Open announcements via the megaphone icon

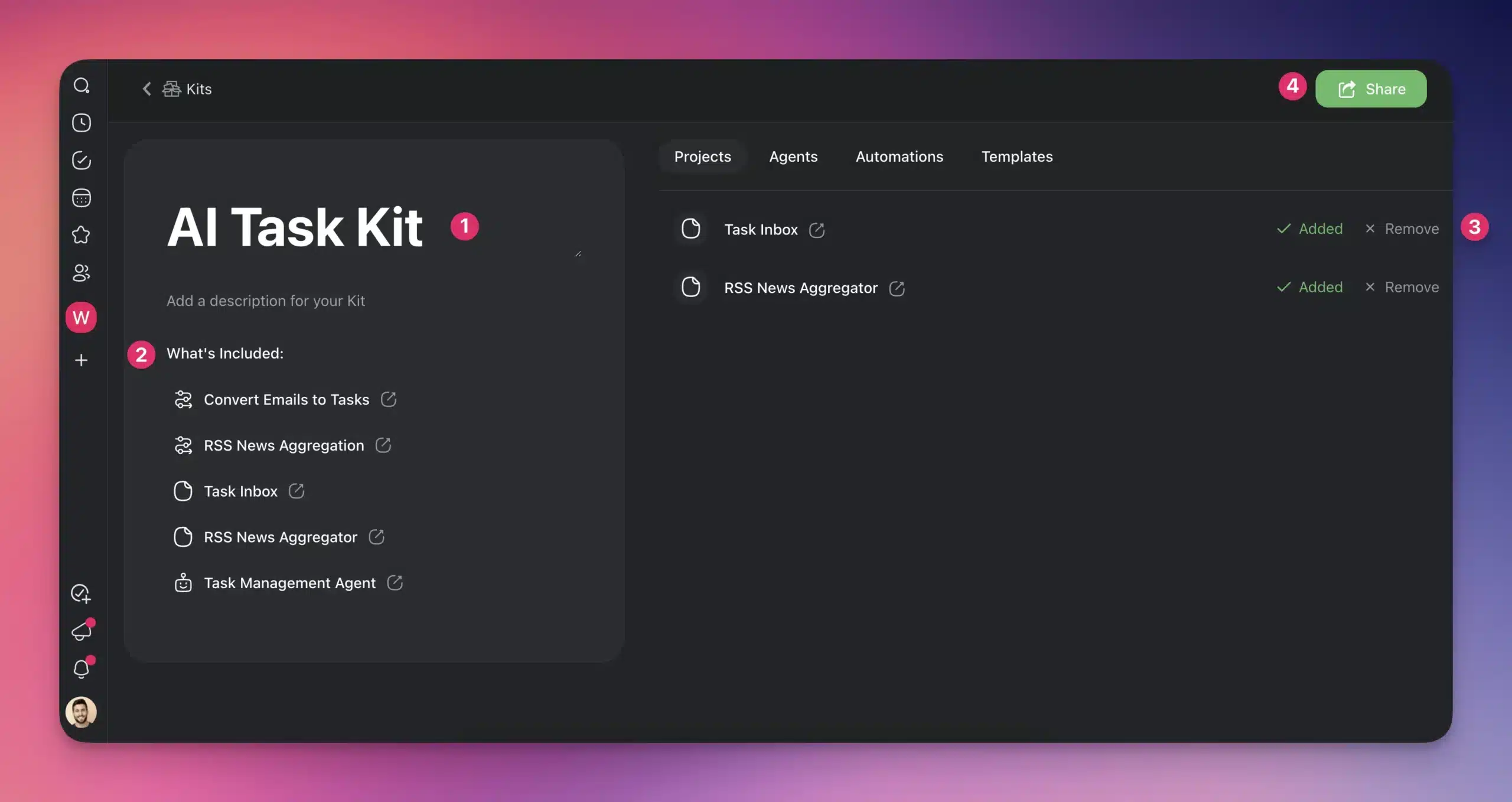tap(82, 631)
